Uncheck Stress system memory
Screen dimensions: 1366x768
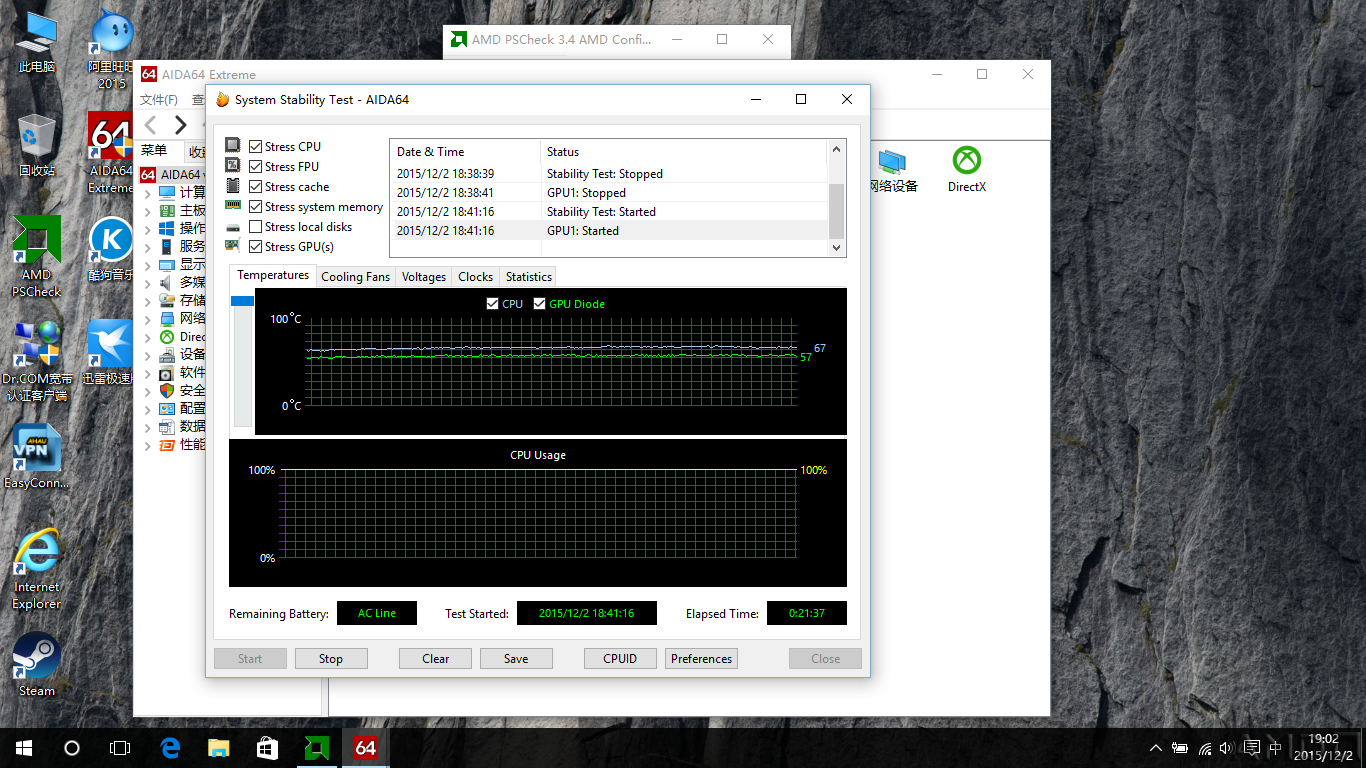[x=255, y=207]
